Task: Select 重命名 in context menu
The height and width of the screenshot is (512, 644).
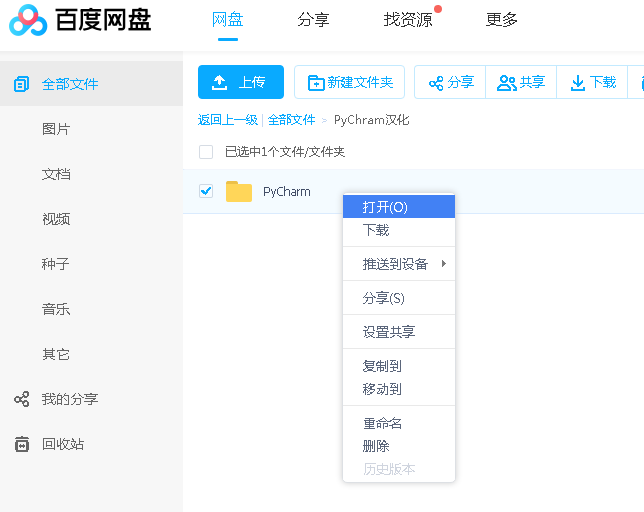Action: tap(399, 423)
